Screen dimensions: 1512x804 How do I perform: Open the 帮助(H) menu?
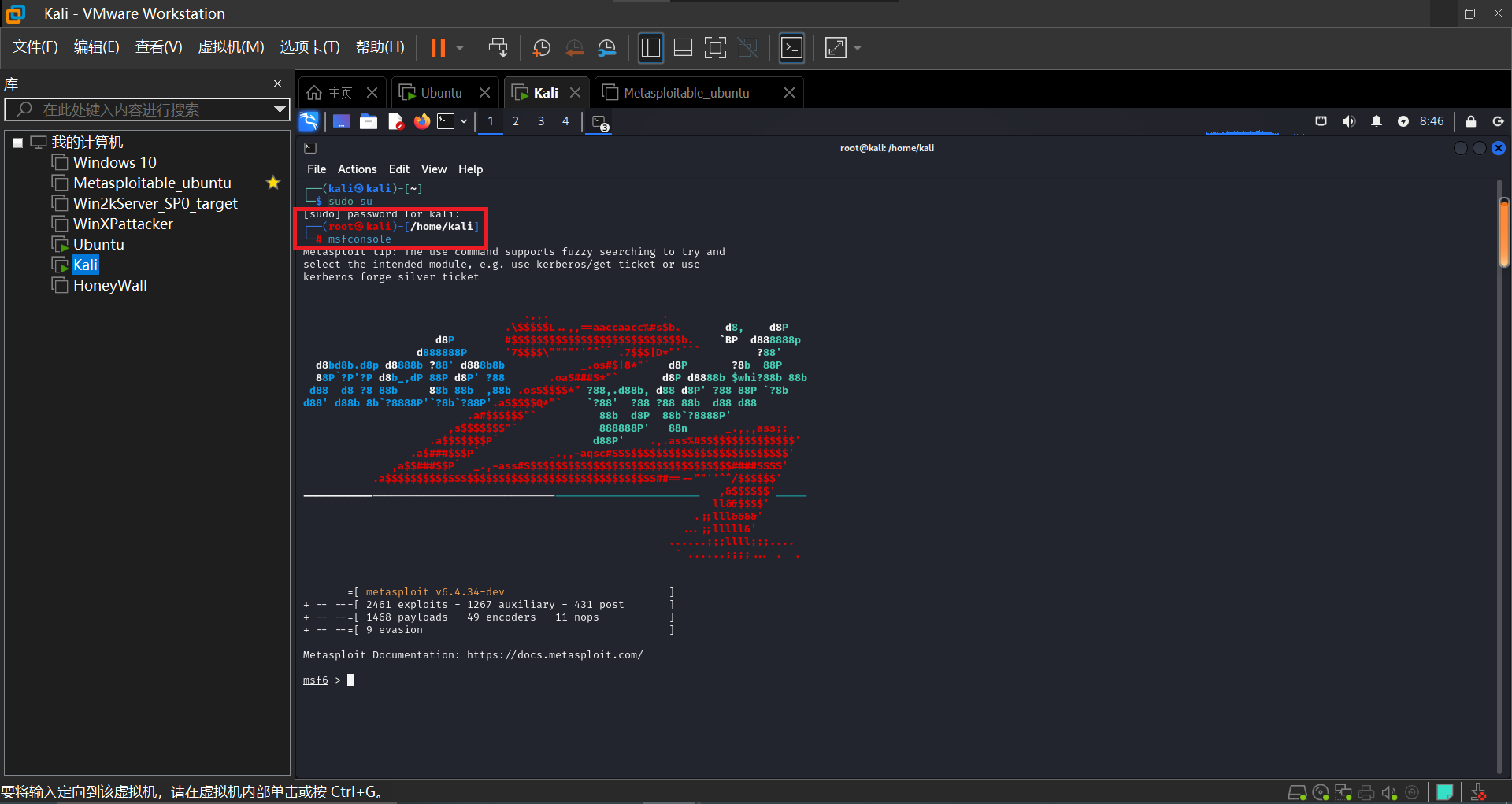pos(380,47)
